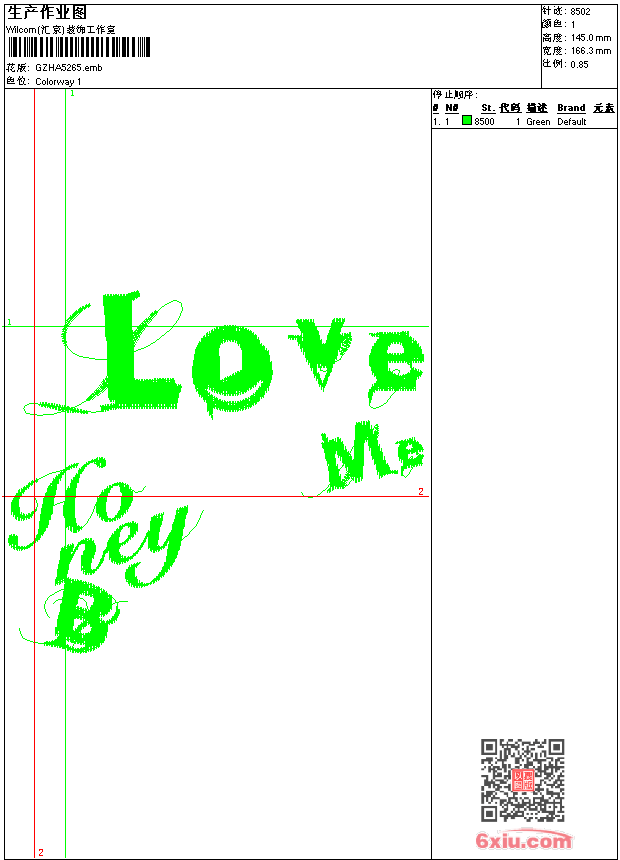
Task: Select the embroidered "Me" lettering
Action: pos(372,455)
